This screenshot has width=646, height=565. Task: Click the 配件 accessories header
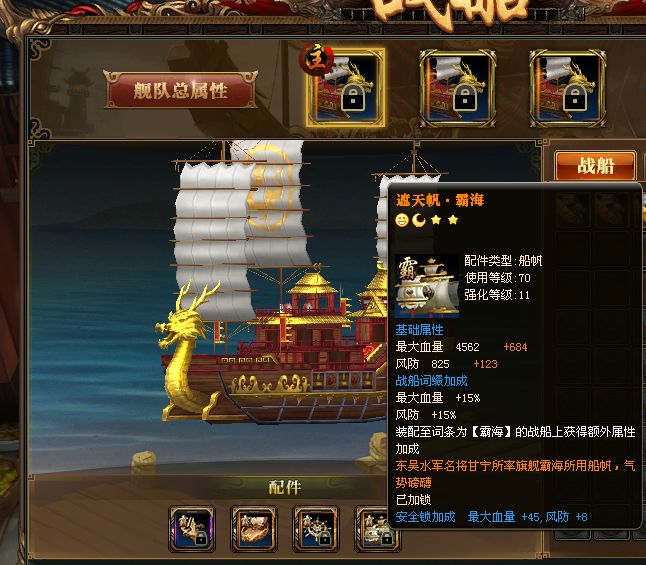[x=285, y=487]
